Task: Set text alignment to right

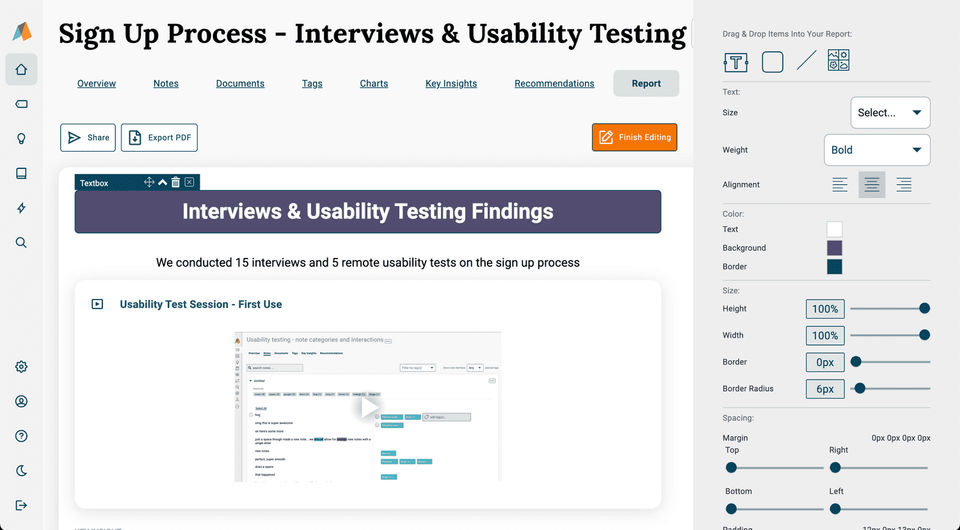Action: coord(904,185)
